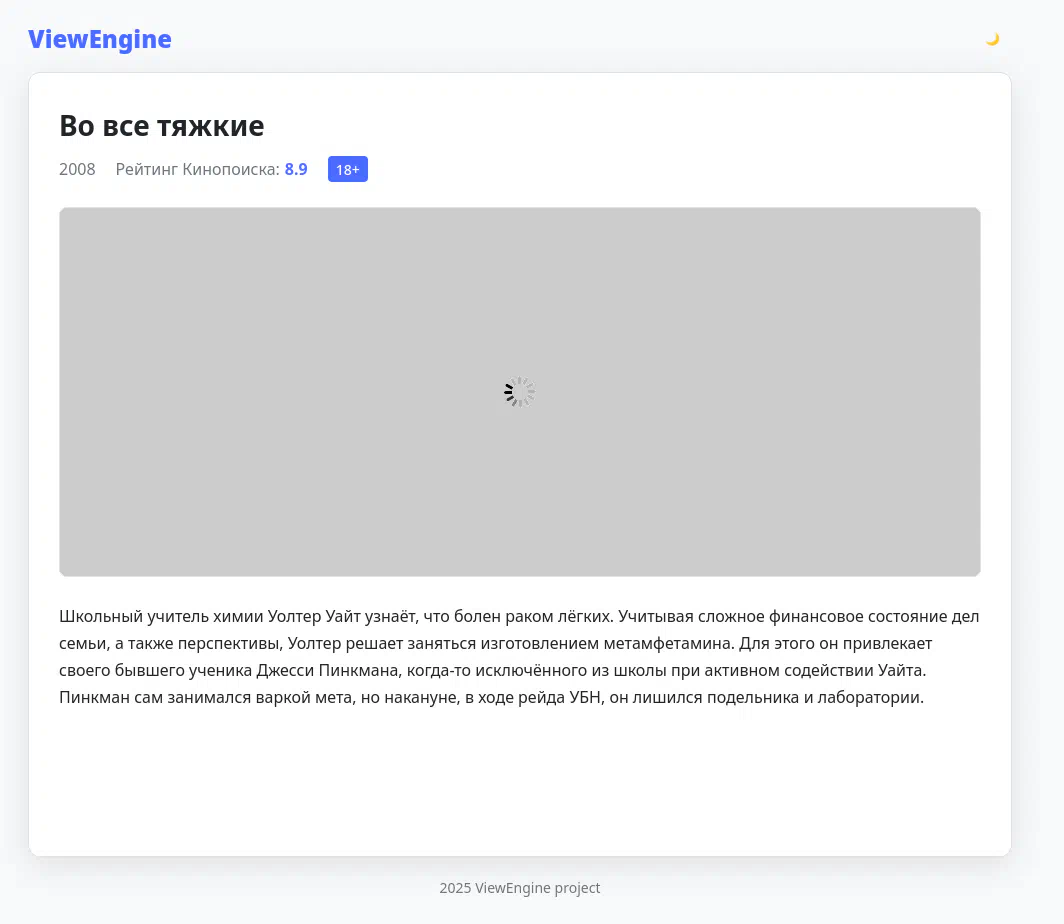1064x924 pixels.
Task: Click the loading spinner in the player
Action: click(x=519, y=392)
